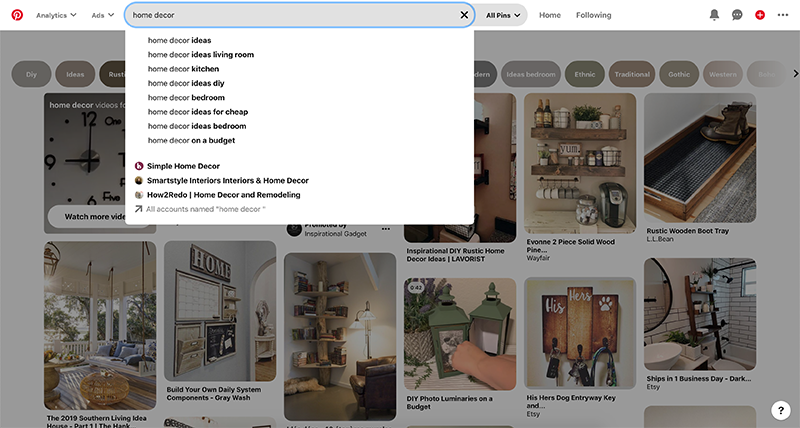Image resolution: width=800 pixels, height=428 pixels.
Task: Open the messages chat bubble icon
Action: coord(737,15)
